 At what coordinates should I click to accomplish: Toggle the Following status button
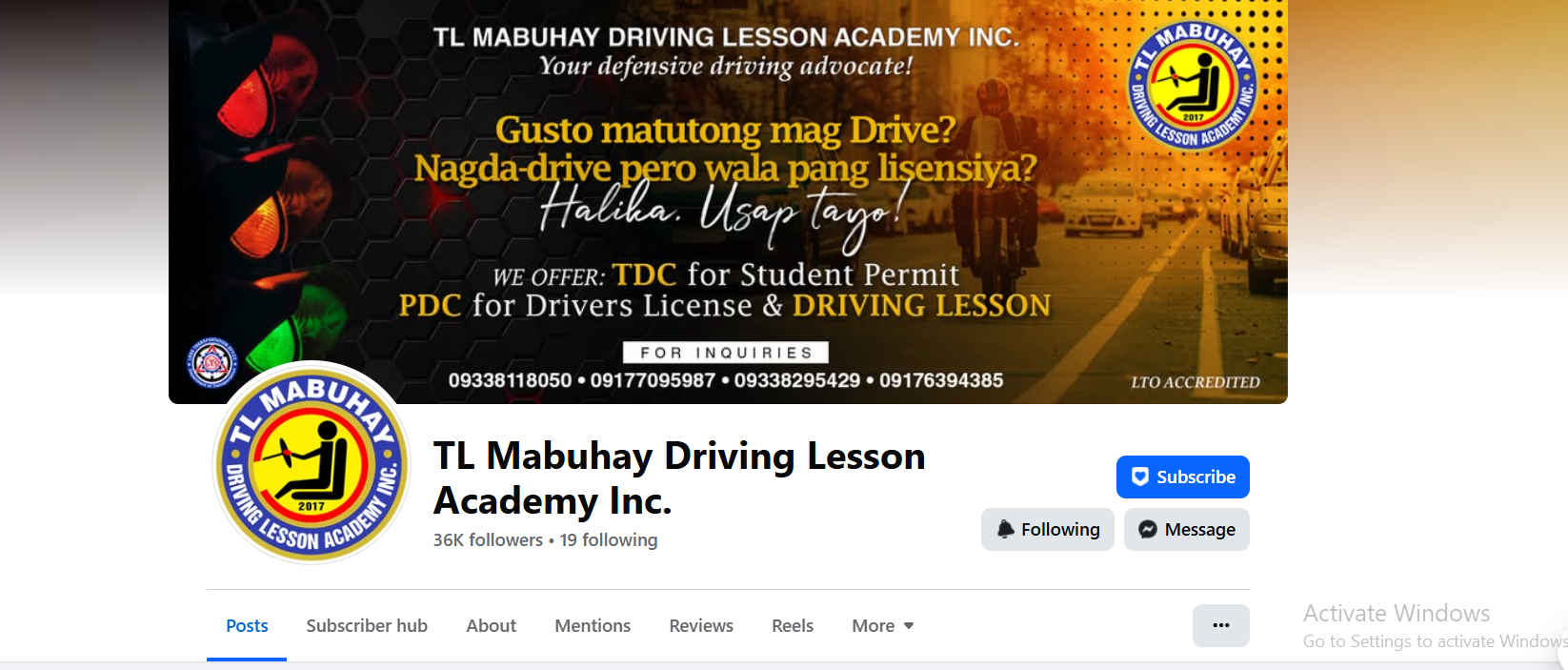click(x=1047, y=529)
